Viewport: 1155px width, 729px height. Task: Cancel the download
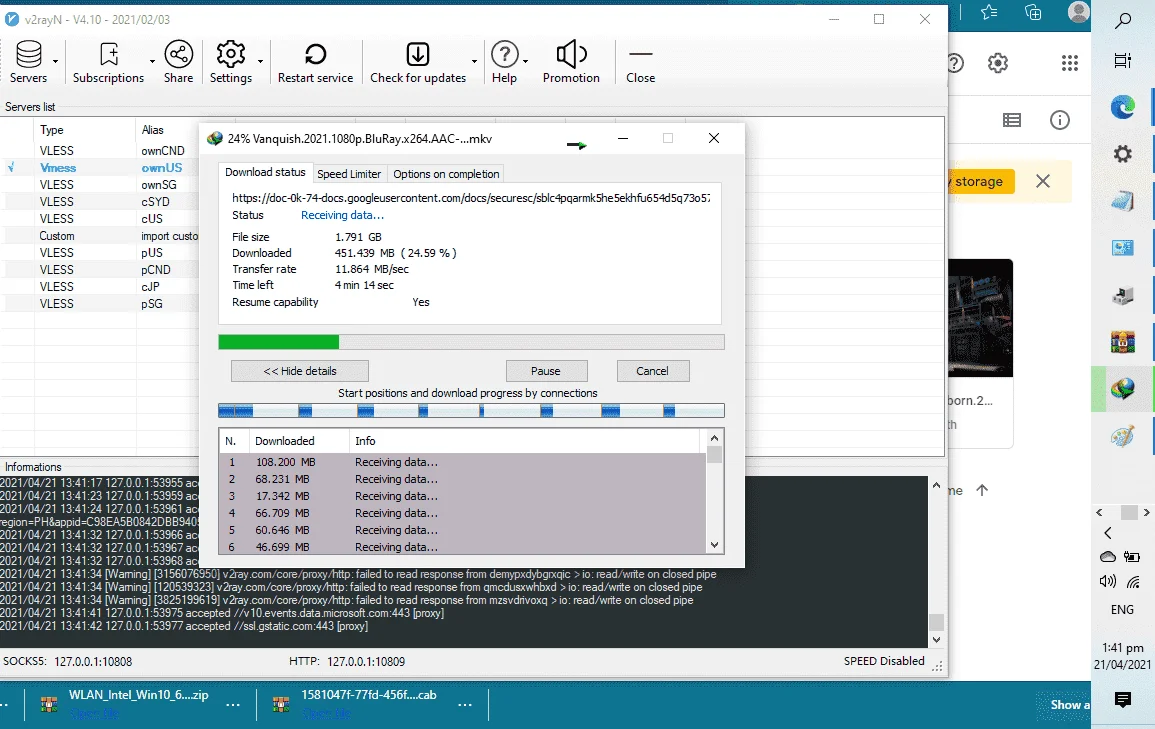click(653, 371)
